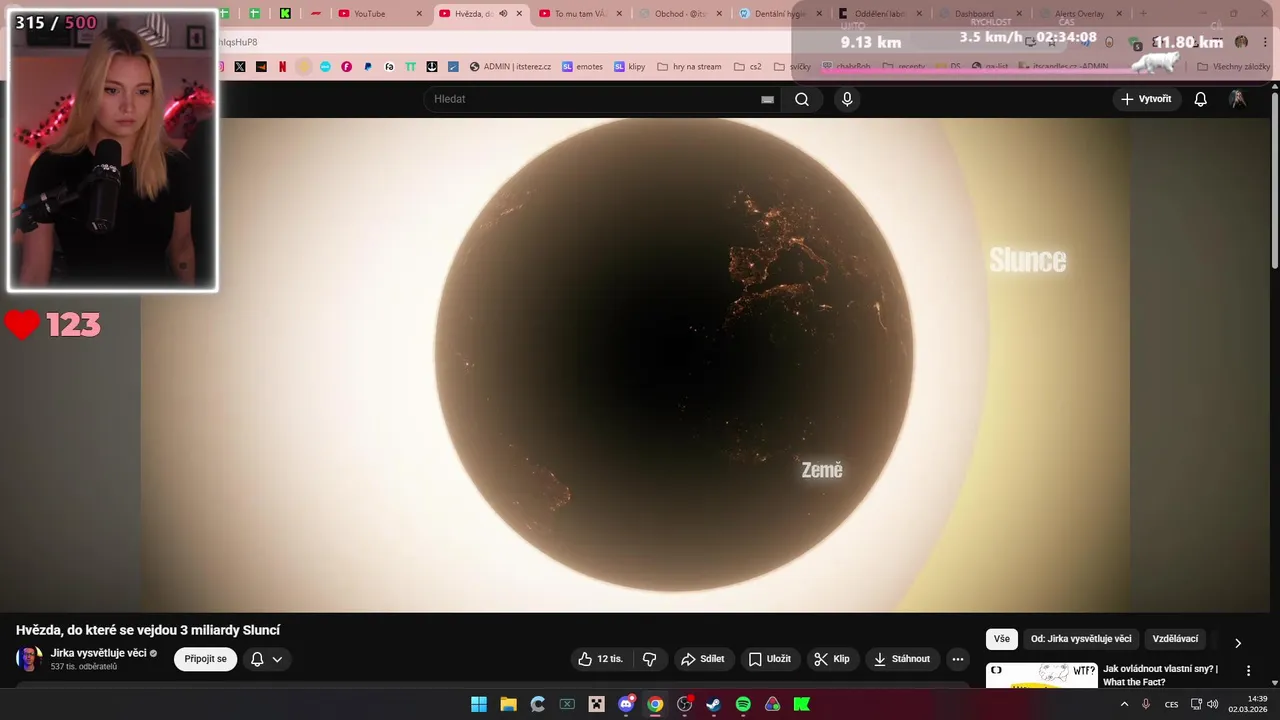
Task: Open the on-screen keyboard in the search box
Action: (x=767, y=99)
